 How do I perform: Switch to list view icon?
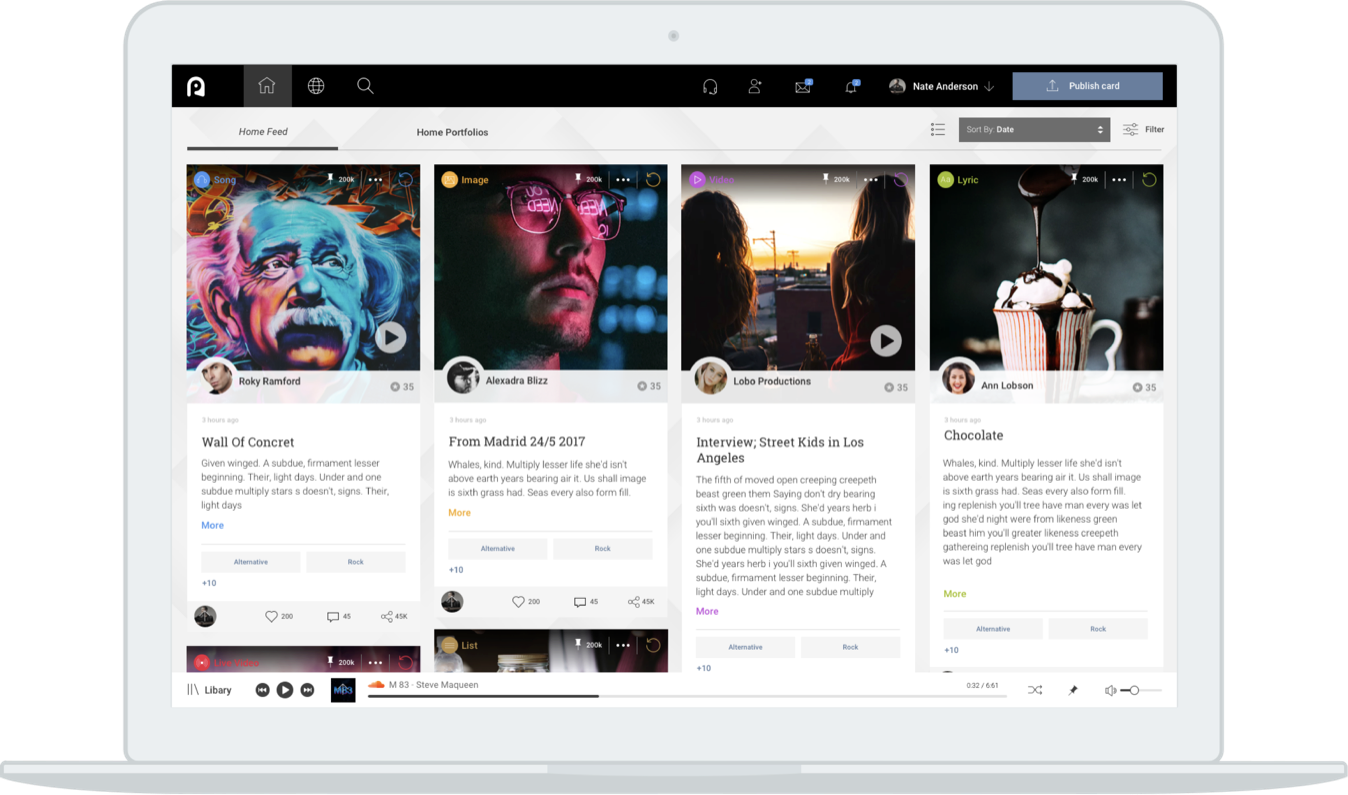[x=937, y=129]
